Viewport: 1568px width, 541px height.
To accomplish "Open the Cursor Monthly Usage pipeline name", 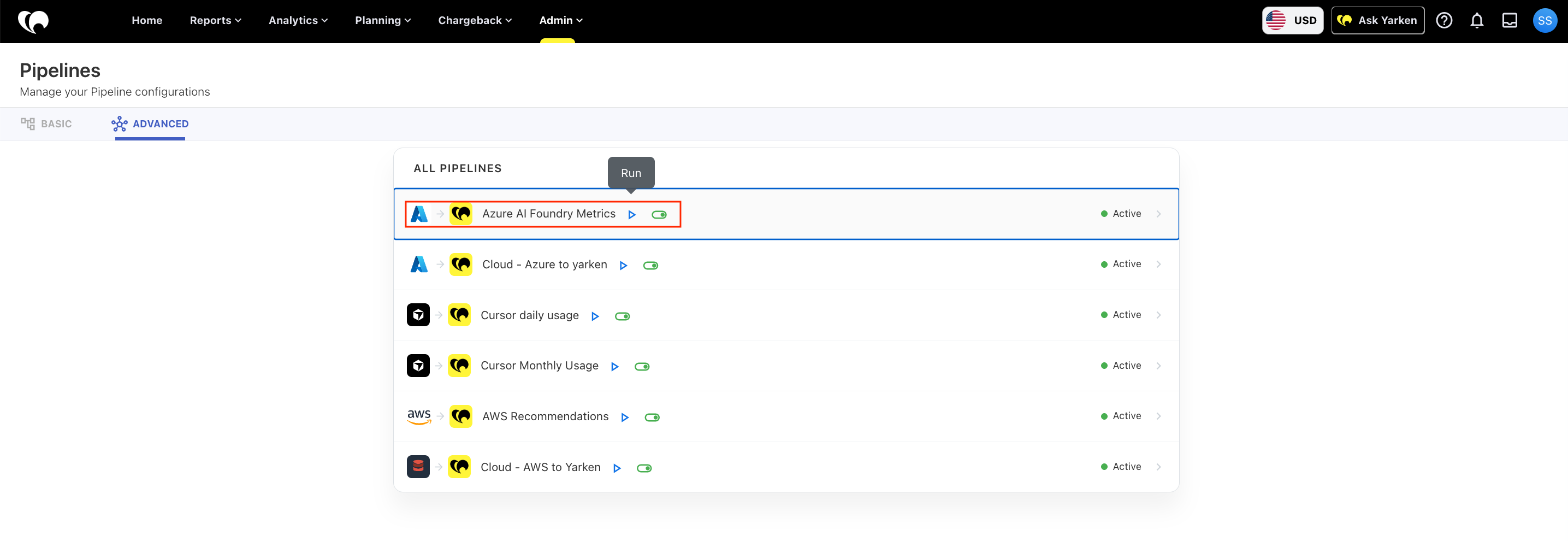I will (539, 366).
